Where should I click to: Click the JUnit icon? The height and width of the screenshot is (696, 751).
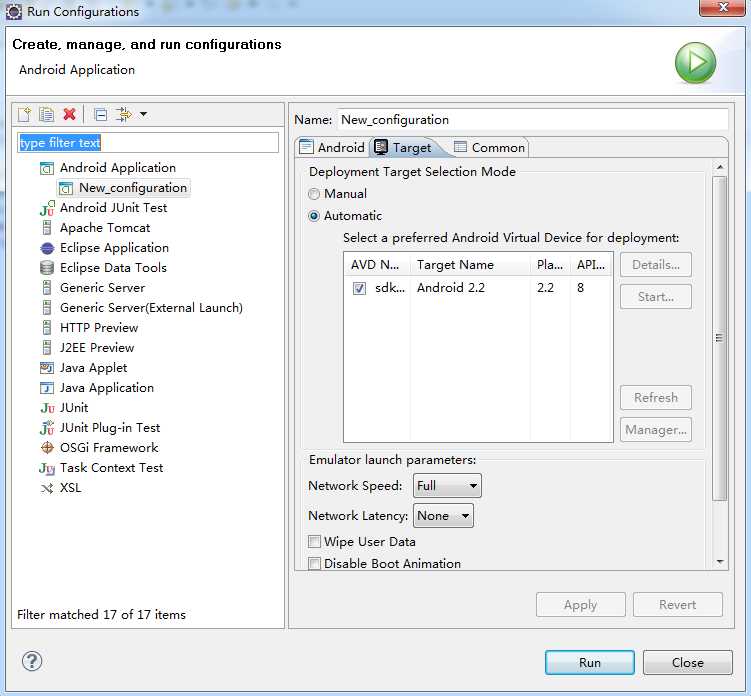[47, 408]
